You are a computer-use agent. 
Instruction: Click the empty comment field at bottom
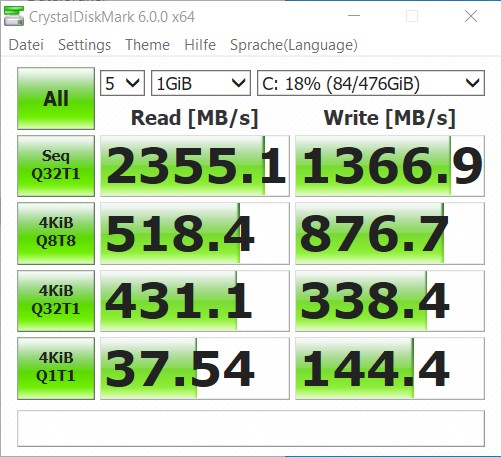point(251,429)
